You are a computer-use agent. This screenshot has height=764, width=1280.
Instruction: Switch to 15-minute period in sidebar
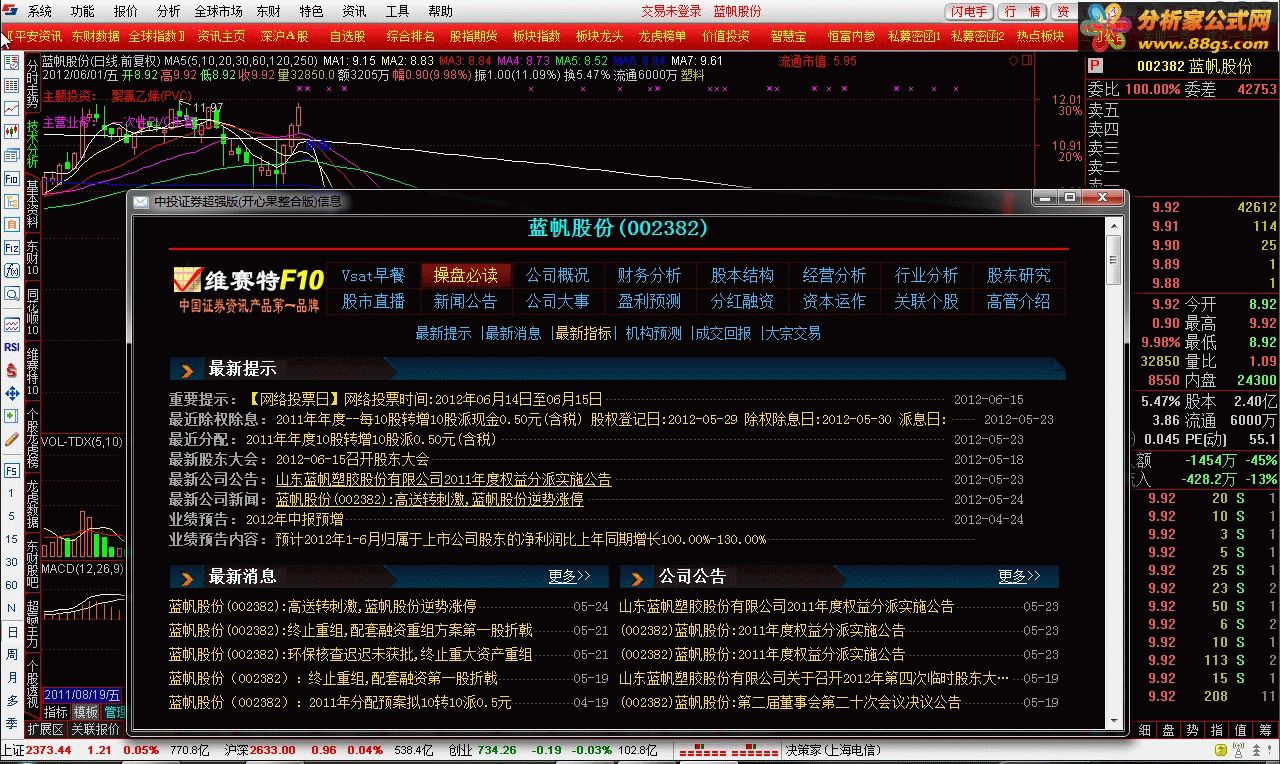point(12,539)
